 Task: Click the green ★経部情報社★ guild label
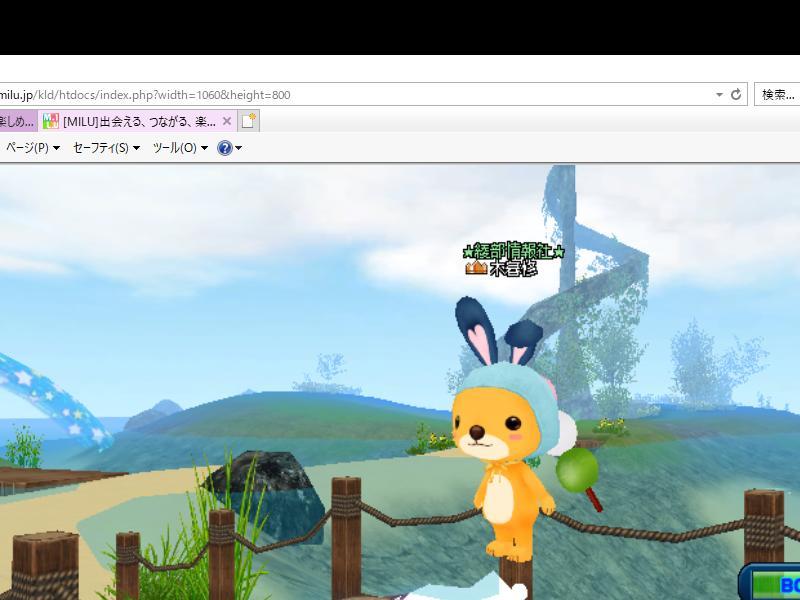click(x=514, y=252)
